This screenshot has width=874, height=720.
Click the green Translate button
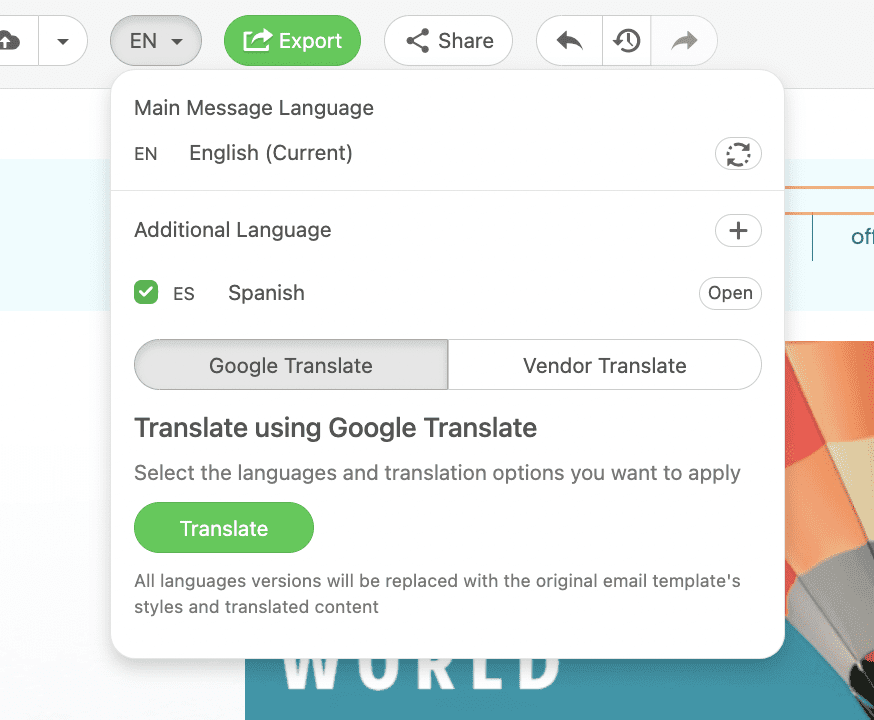[x=223, y=527]
